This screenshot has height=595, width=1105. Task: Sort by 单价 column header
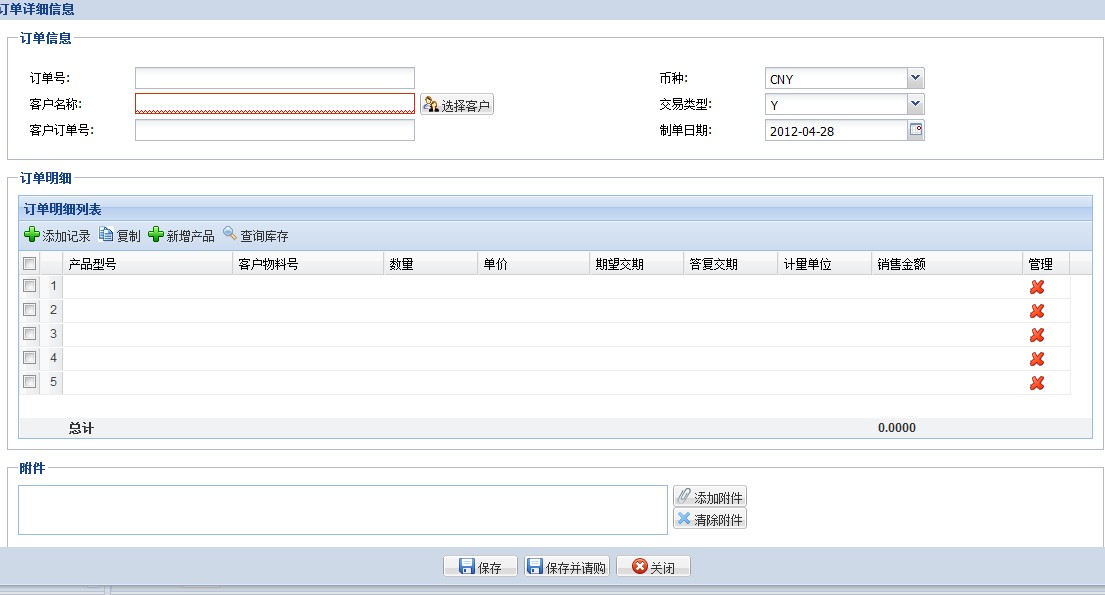coord(533,264)
